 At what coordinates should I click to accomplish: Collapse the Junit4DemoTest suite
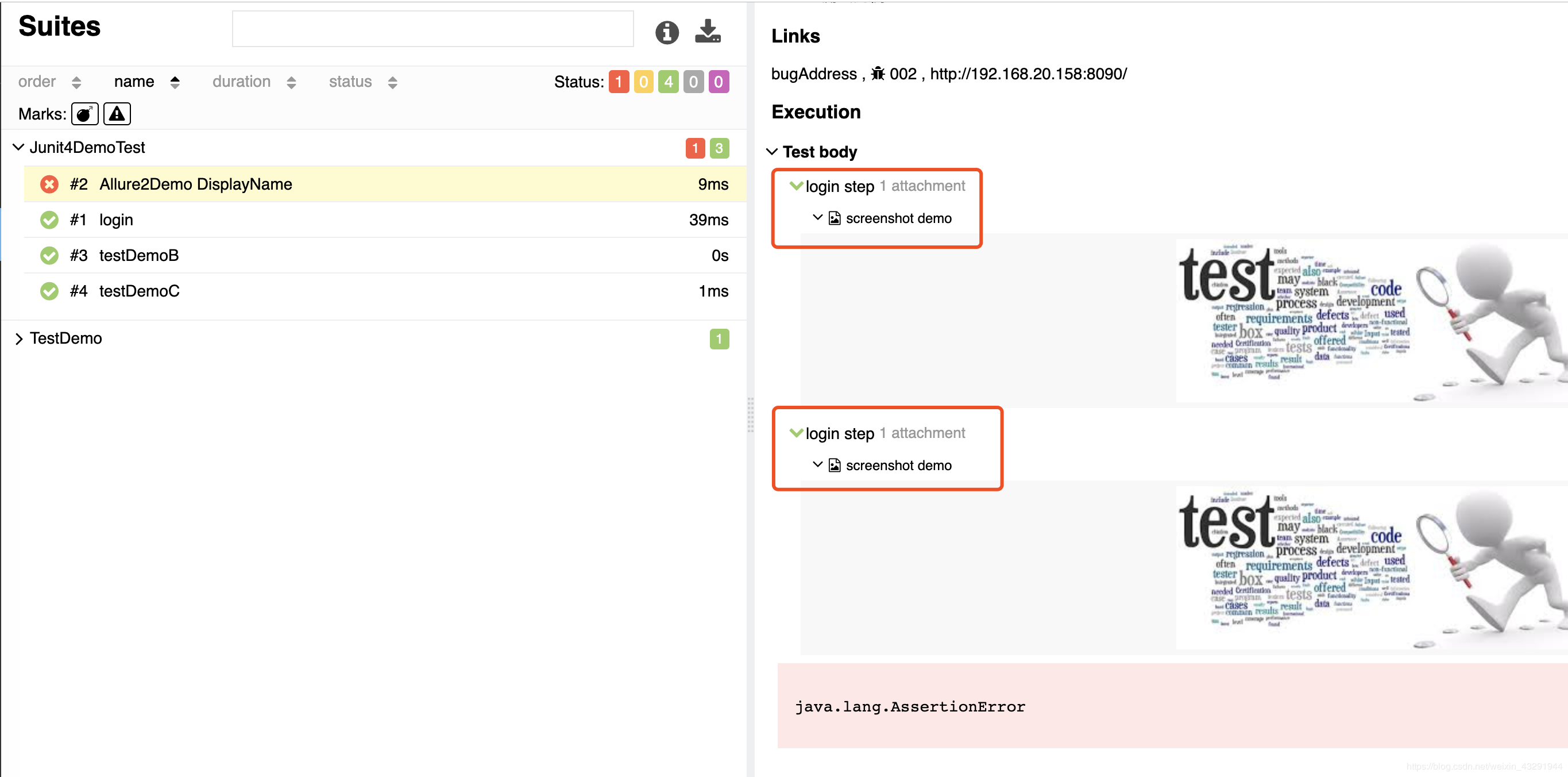[19, 147]
